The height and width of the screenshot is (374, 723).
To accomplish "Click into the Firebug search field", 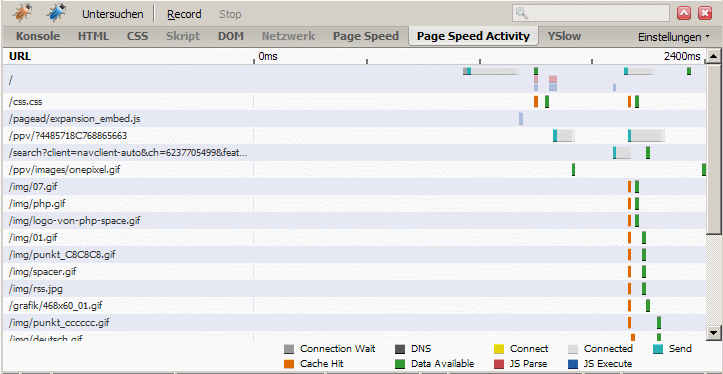I will 591,13.
